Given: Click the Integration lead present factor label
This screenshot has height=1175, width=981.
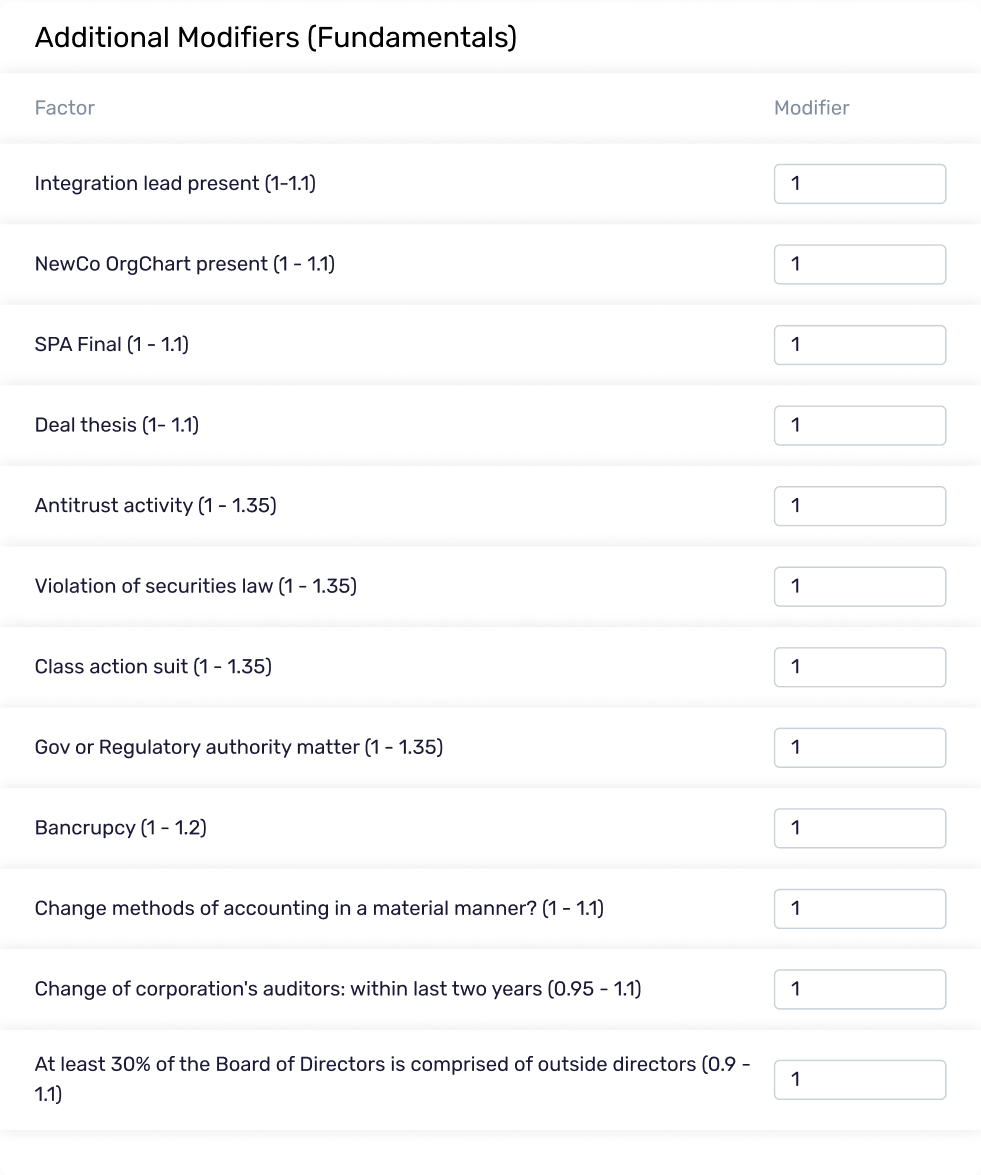Looking at the screenshot, I should (175, 184).
